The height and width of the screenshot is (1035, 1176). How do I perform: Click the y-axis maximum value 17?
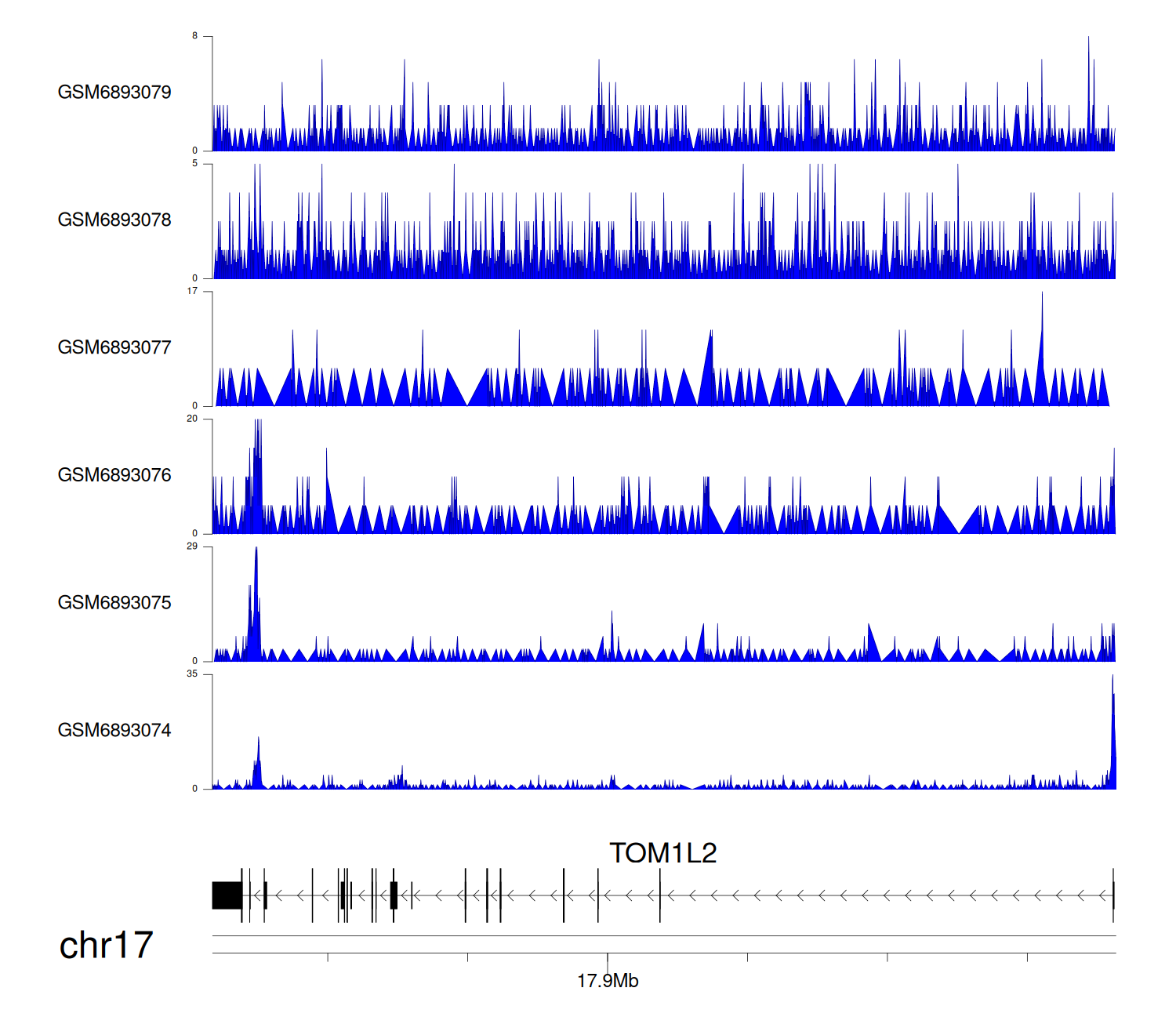coord(192,291)
